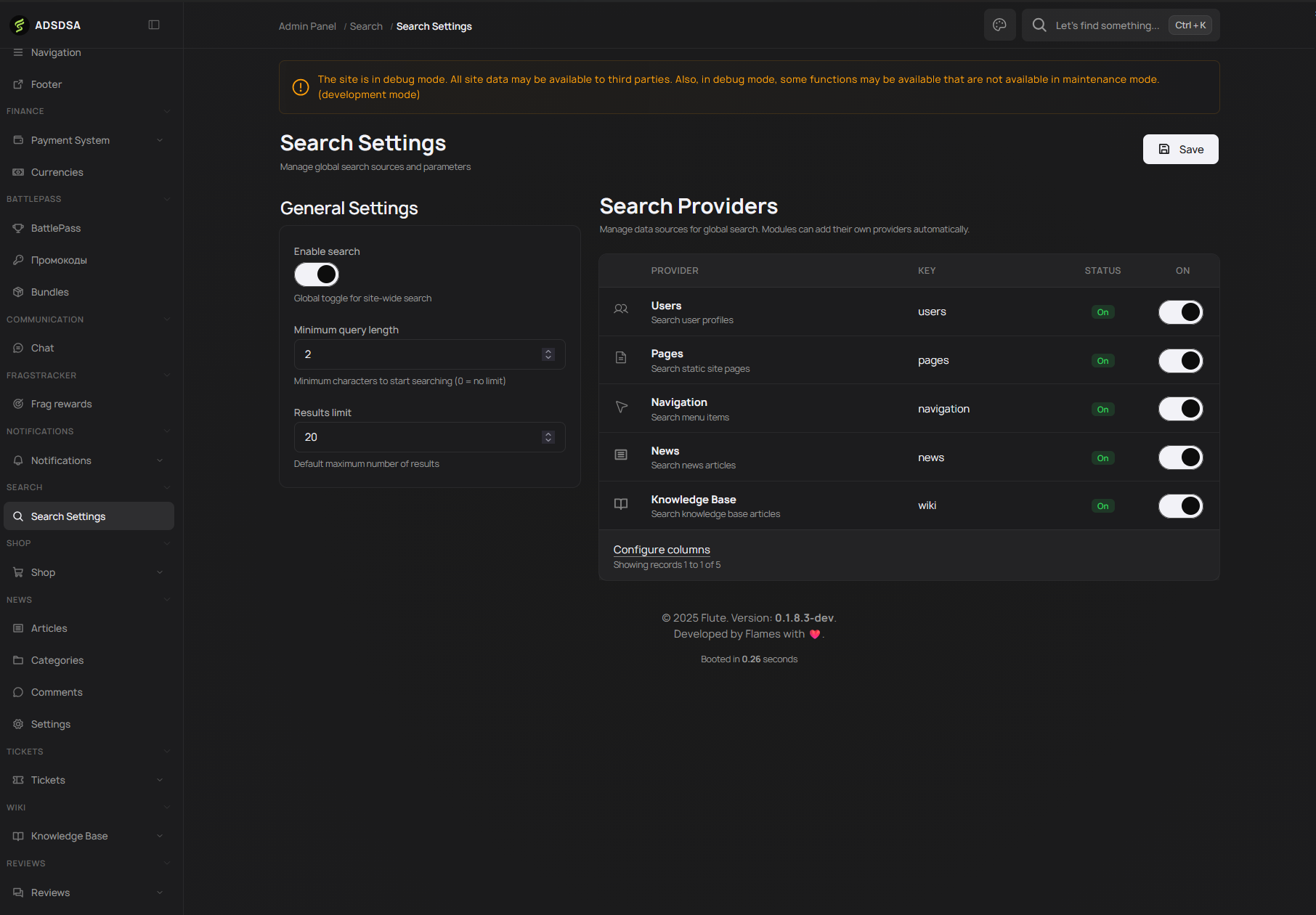
Task: Click the ADSDSA logo icon
Action: (18, 25)
